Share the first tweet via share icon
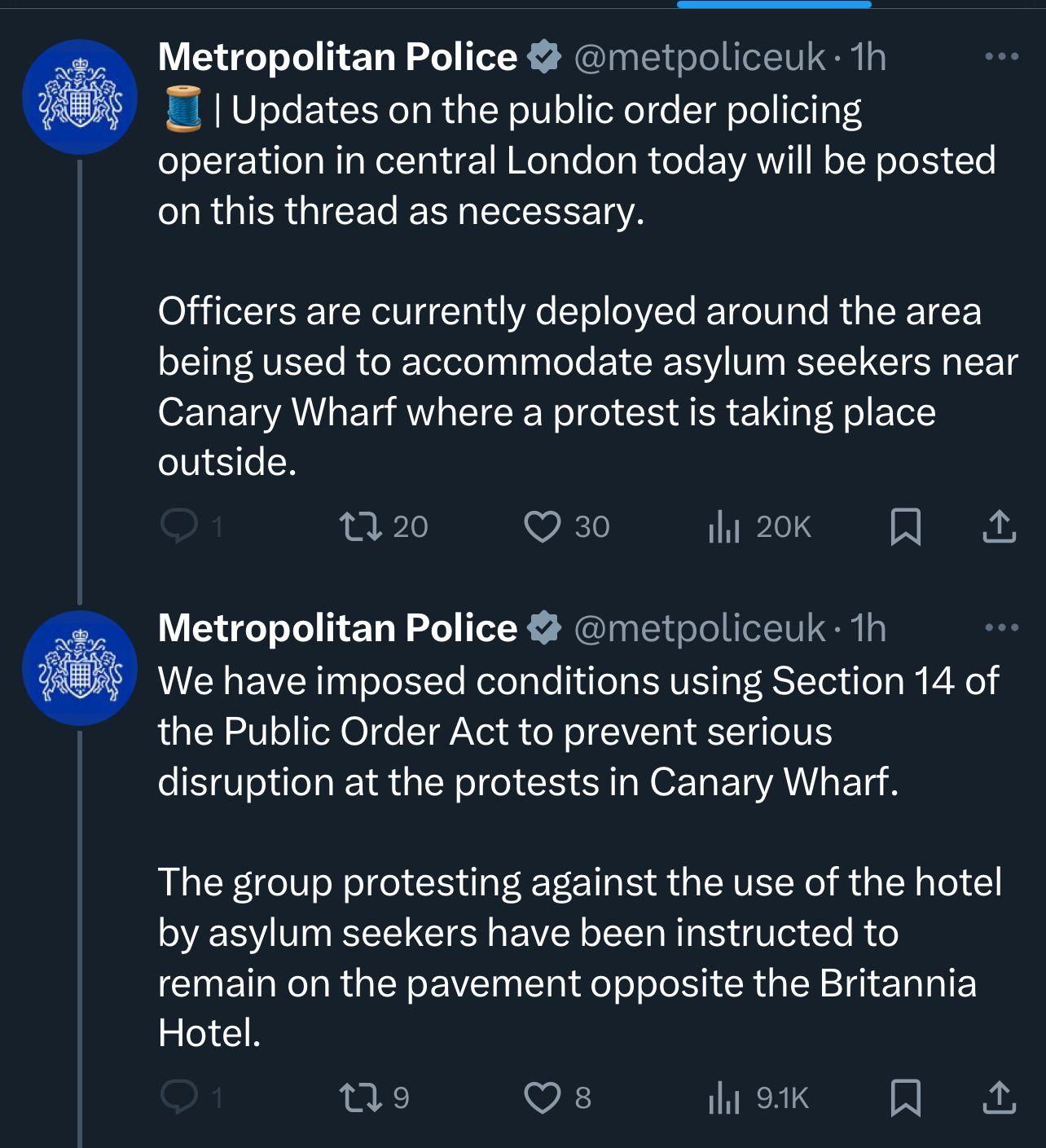This screenshot has width=1046, height=1148. coord(999,526)
